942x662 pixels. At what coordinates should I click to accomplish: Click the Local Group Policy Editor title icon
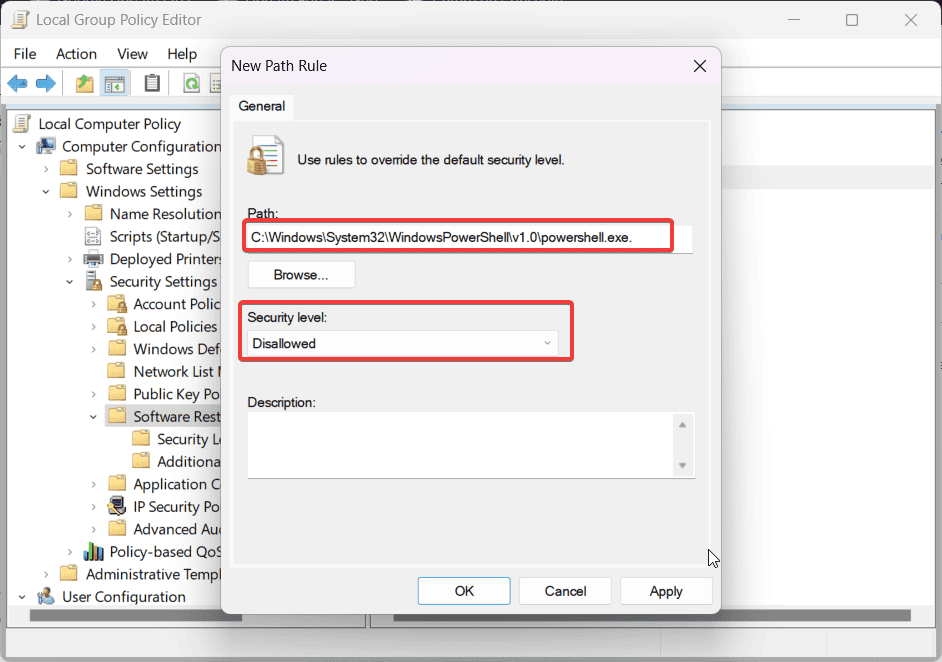coord(20,20)
